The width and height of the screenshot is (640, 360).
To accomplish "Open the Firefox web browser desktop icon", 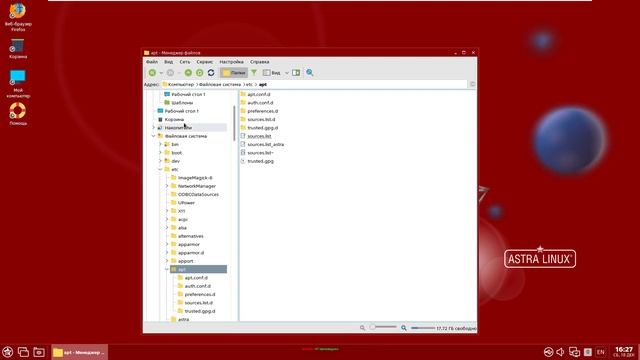I will click(18, 17).
